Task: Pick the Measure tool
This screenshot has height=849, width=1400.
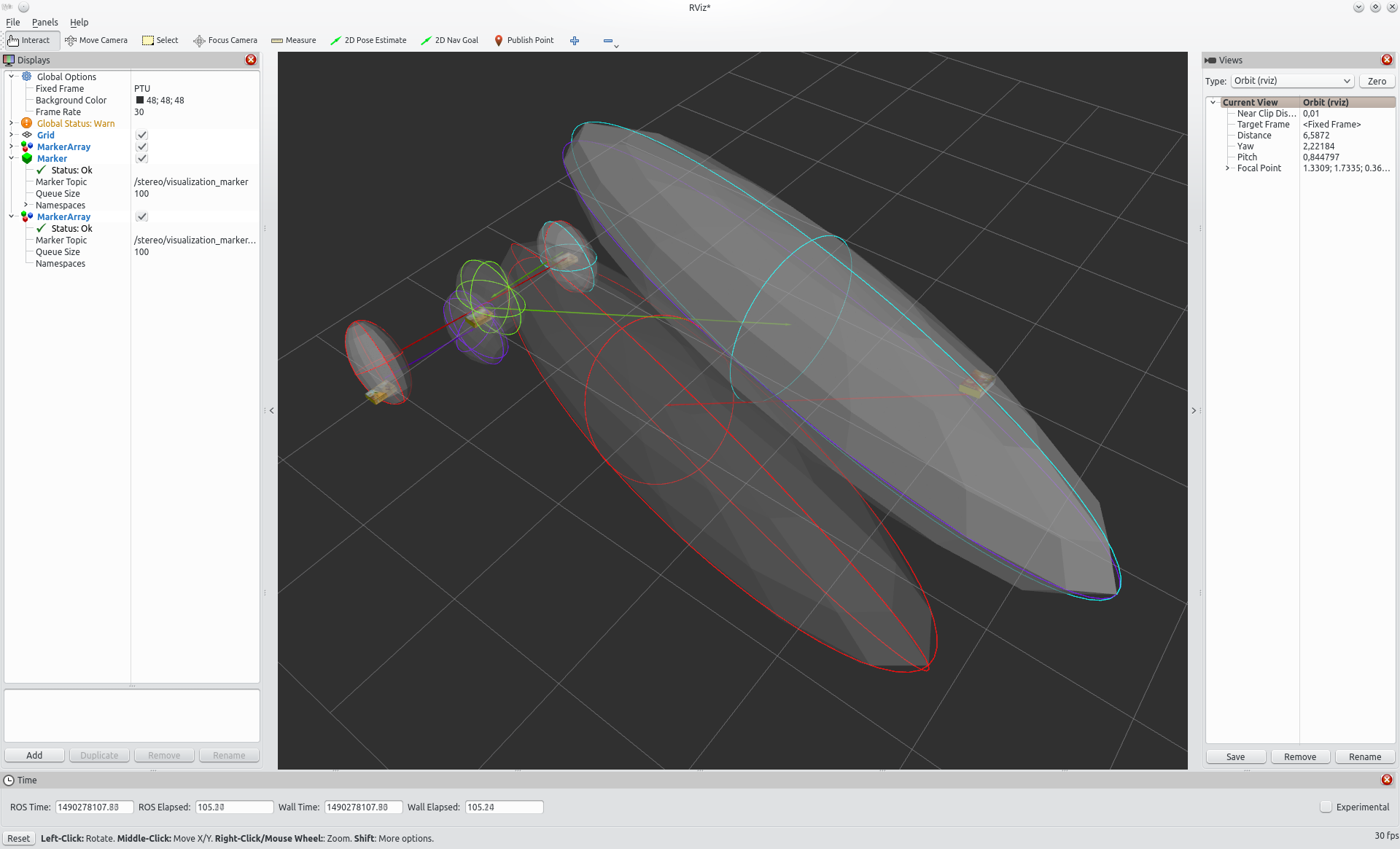Action: pyautogui.click(x=293, y=41)
